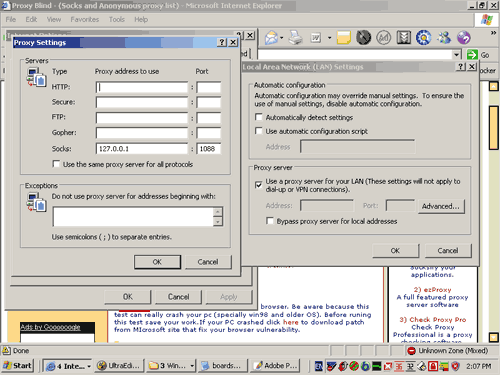Click the page scrollbar down arrow
500x375 pixels.
coord(494,337)
